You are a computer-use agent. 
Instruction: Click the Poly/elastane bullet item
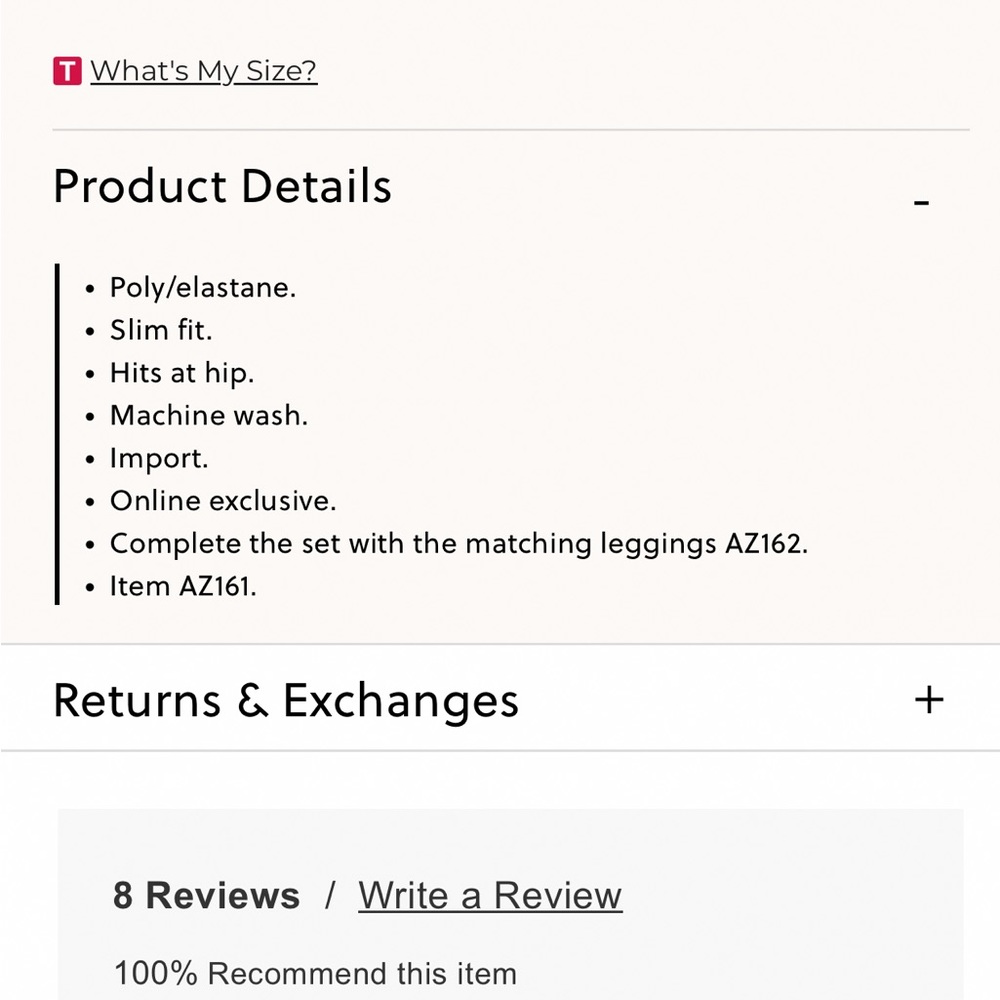tap(203, 288)
